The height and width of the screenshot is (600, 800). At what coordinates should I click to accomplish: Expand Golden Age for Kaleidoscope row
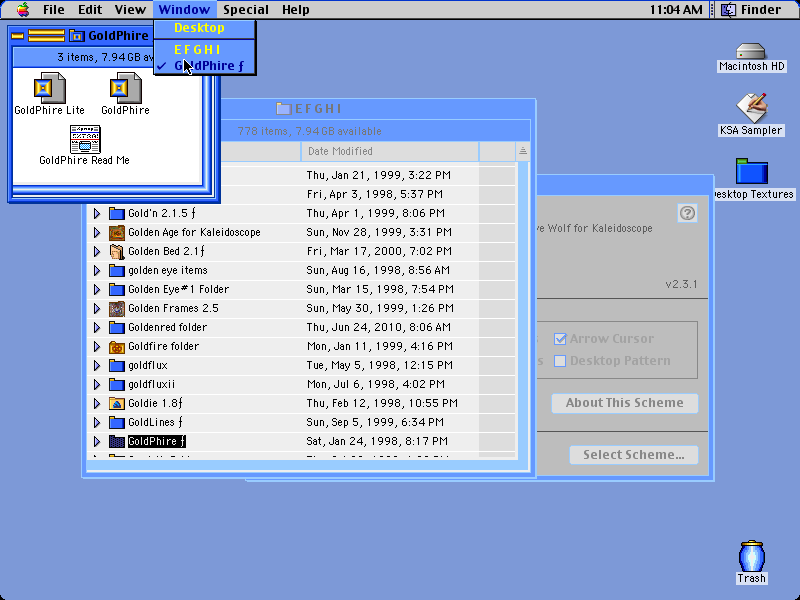(x=97, y=233)
